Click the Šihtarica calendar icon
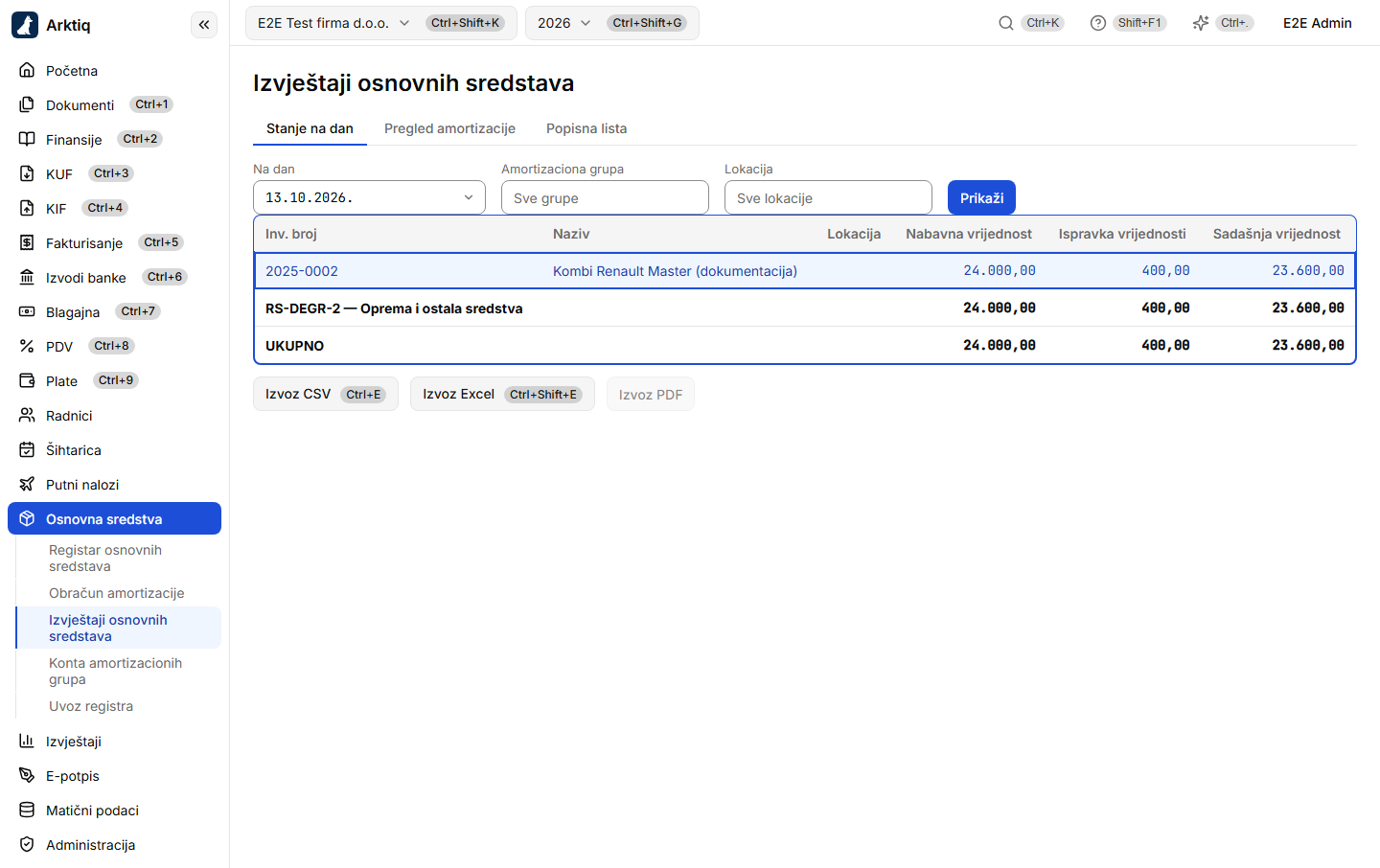The image size is (1380, 868). (x=27, y=450)
